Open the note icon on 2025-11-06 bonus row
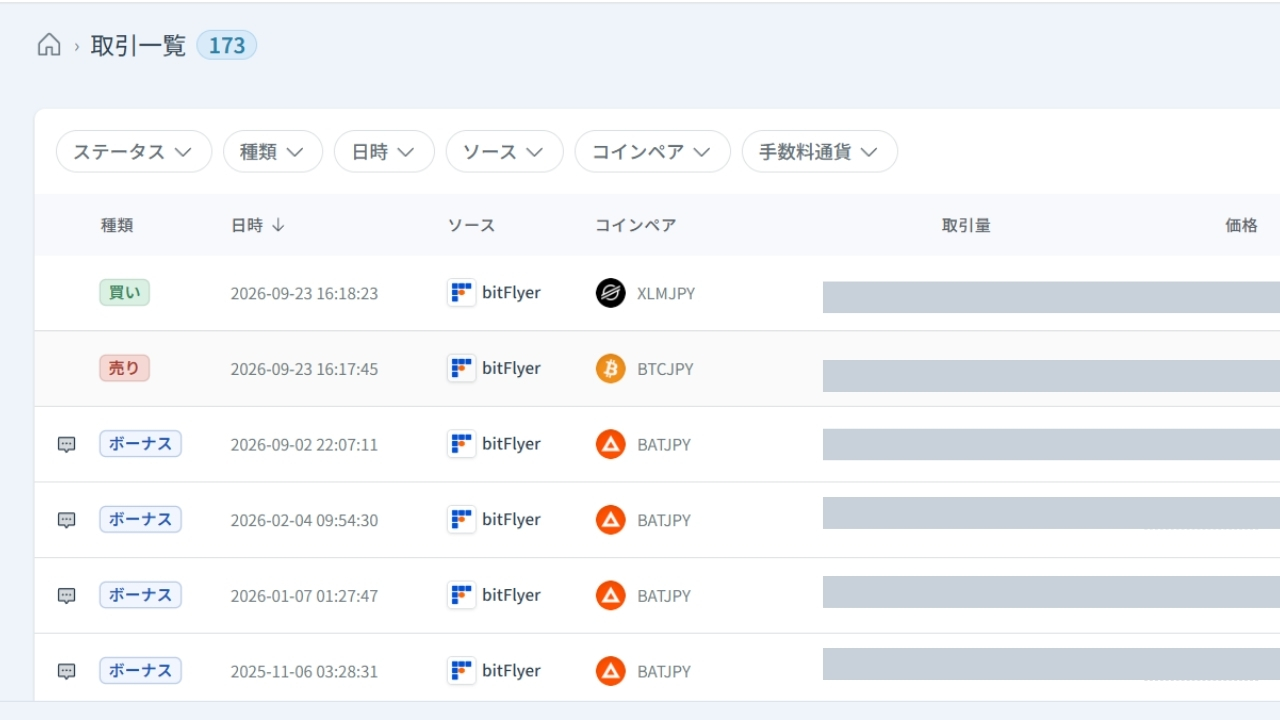The height and width of the screenshot is (720, 1280). point(67,671)
